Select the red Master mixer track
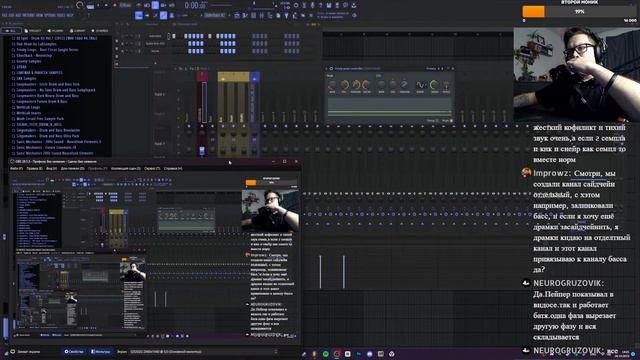640x360 pixels. point(202,114)
